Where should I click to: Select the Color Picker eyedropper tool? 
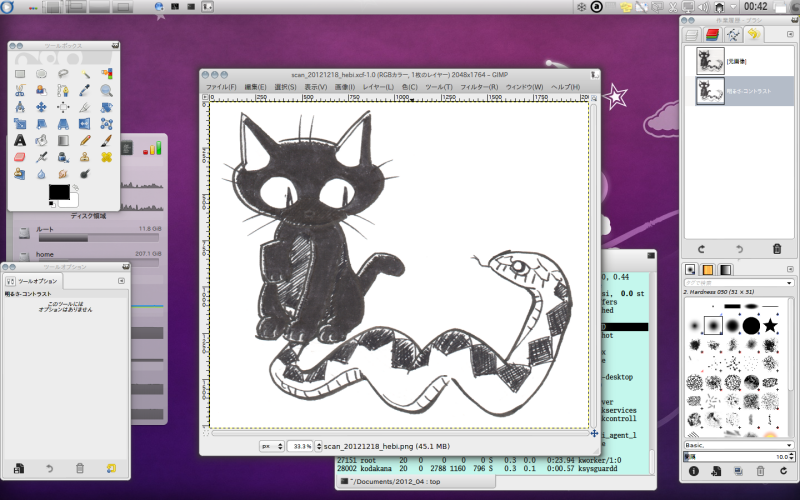(85, 91)
